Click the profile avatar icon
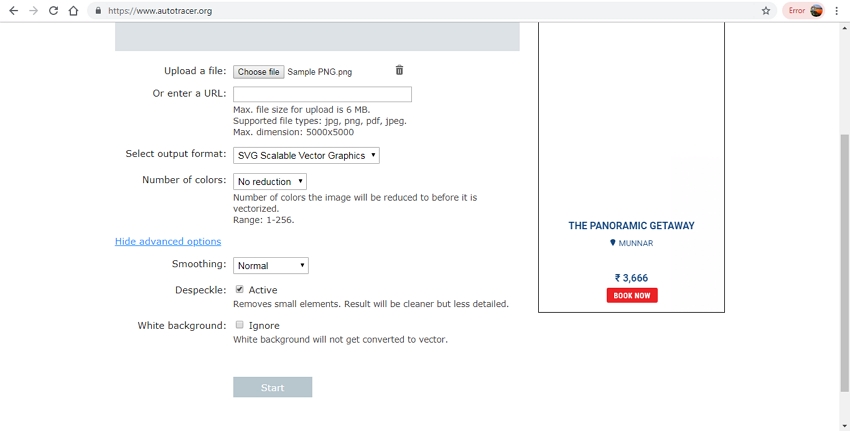 [x=817, y=11]
